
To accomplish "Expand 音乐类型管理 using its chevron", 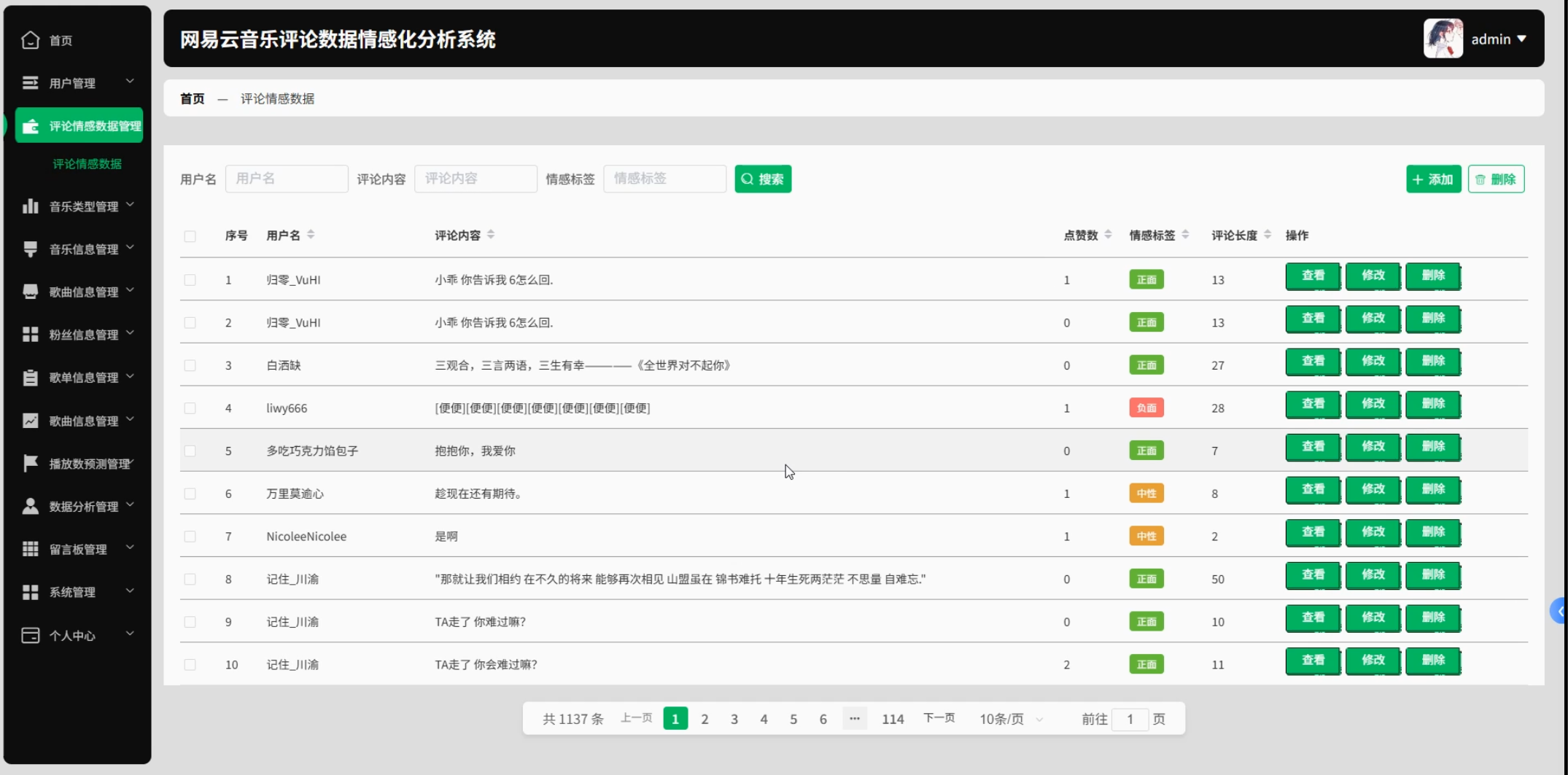I will click(130, 205).
